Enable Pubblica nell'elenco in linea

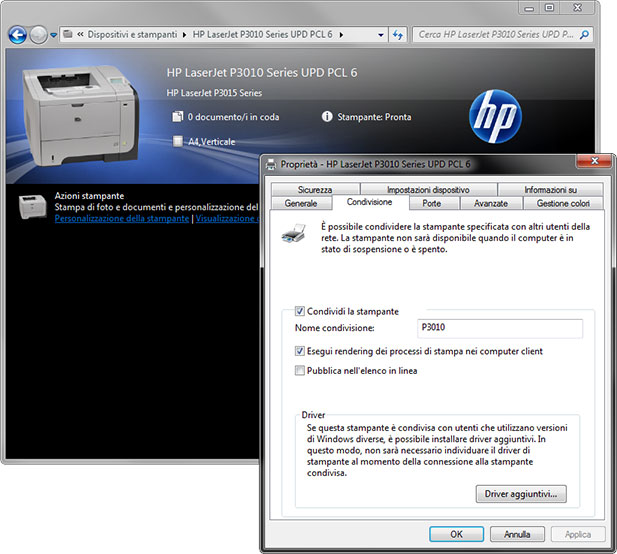pyautogui.click(x=300, y=371)
